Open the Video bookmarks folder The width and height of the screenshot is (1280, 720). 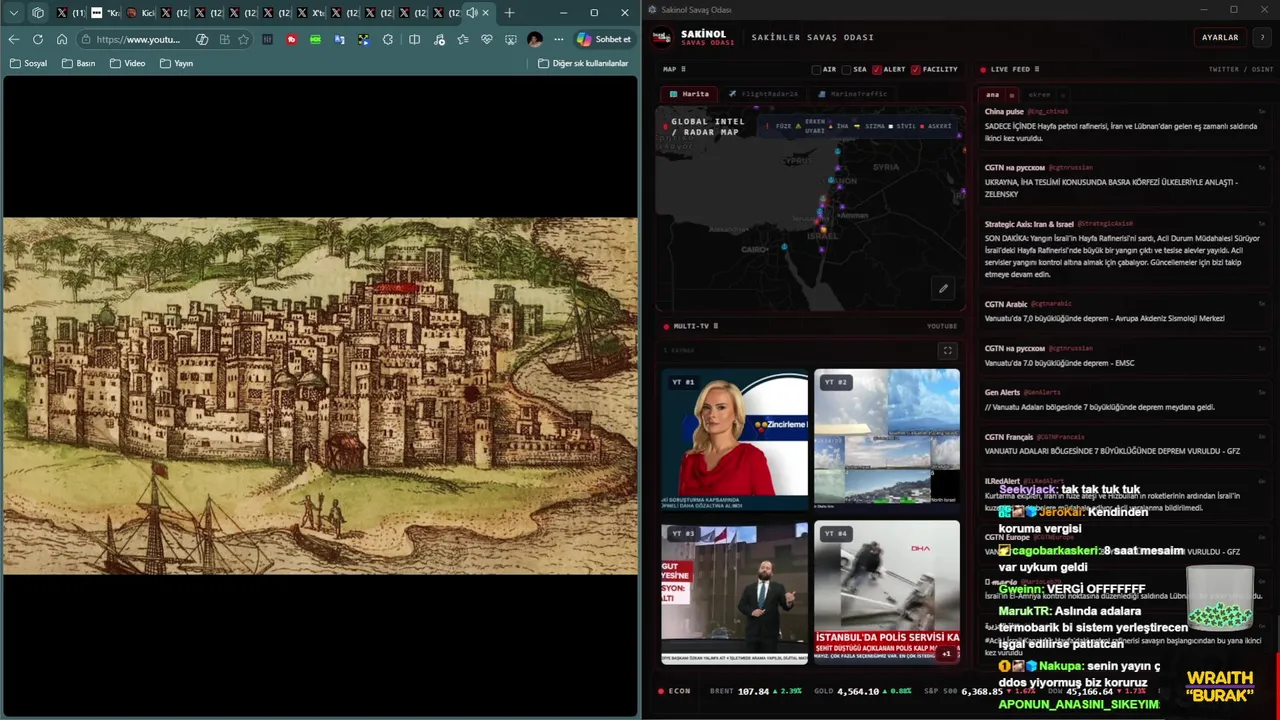(x=128, y=63)
